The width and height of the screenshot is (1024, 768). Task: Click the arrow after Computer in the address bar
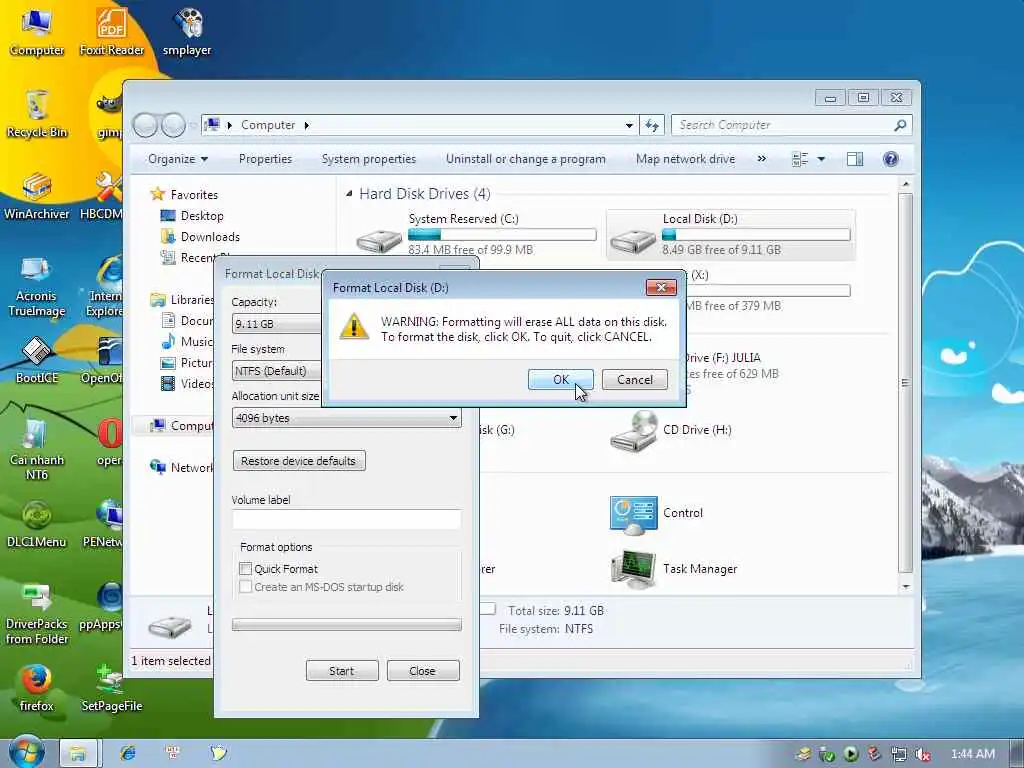coord(306,125)
